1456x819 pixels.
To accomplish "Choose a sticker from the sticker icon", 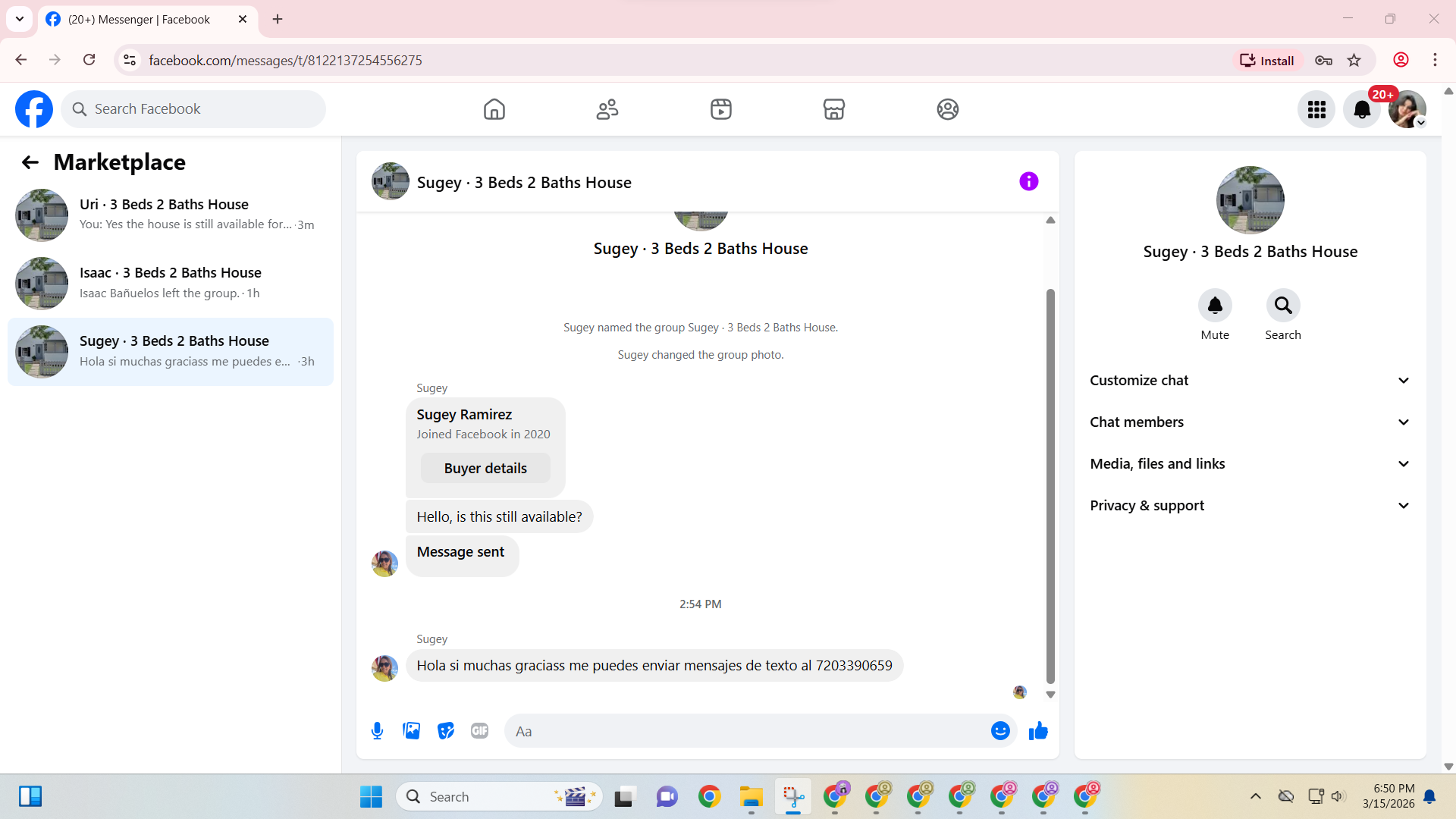I will coord(446,731).
